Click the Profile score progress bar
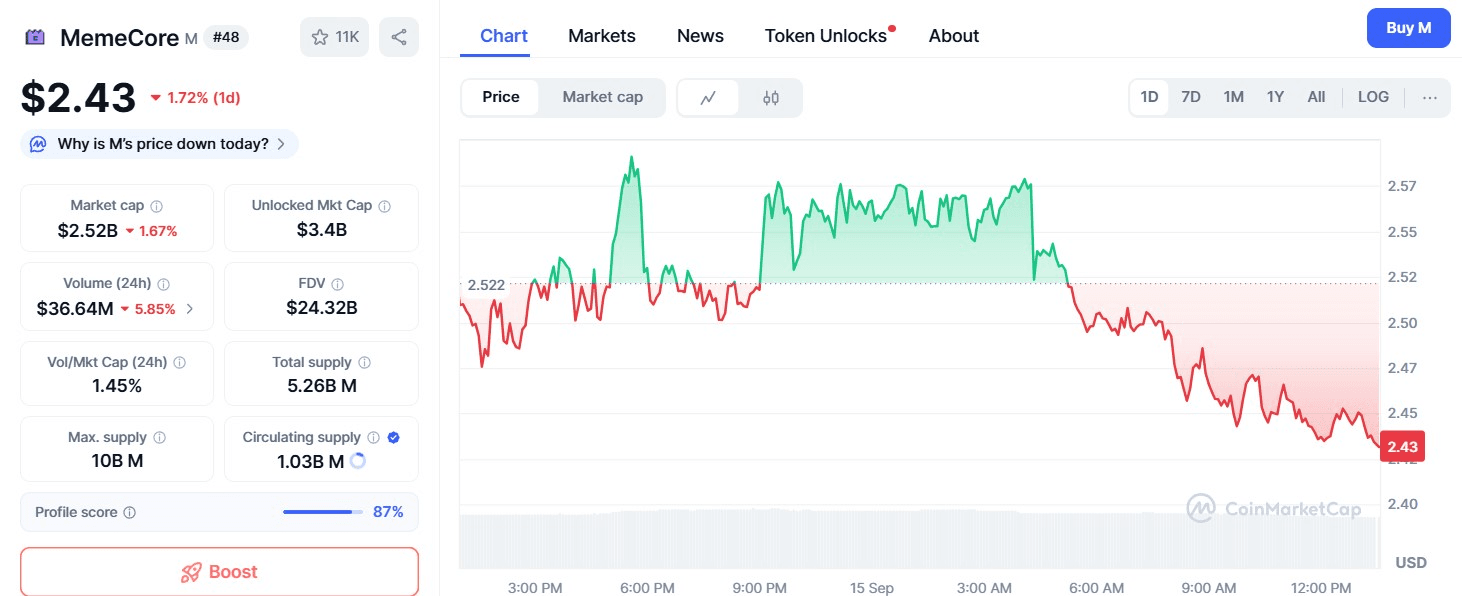Screen dimensions: 1462x596 point(322,512)
